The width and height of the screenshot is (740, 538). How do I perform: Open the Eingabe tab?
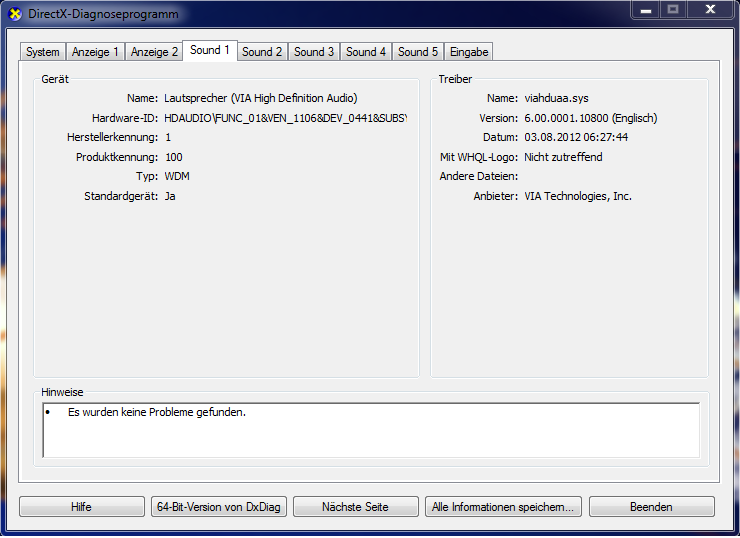point(469,52)
